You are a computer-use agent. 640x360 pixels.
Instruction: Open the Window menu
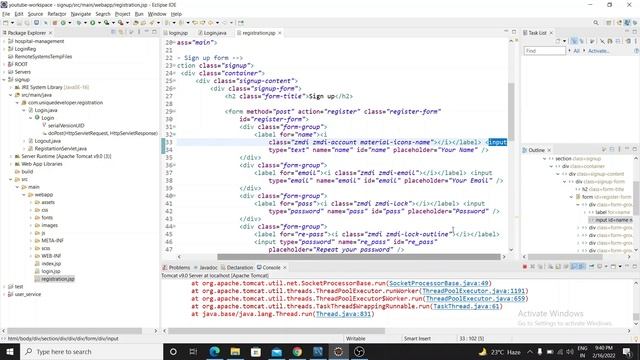(x=157, y=14)
